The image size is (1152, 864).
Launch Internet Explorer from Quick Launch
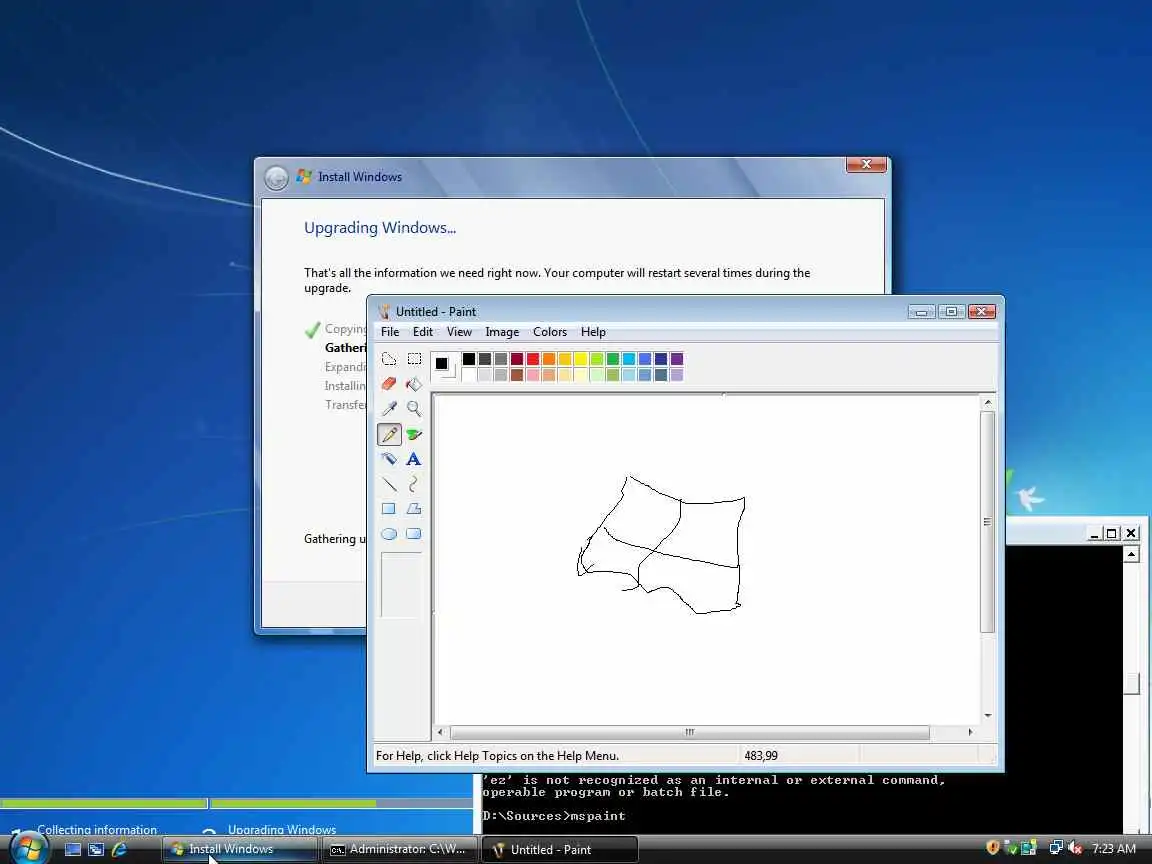coord(119,849)
